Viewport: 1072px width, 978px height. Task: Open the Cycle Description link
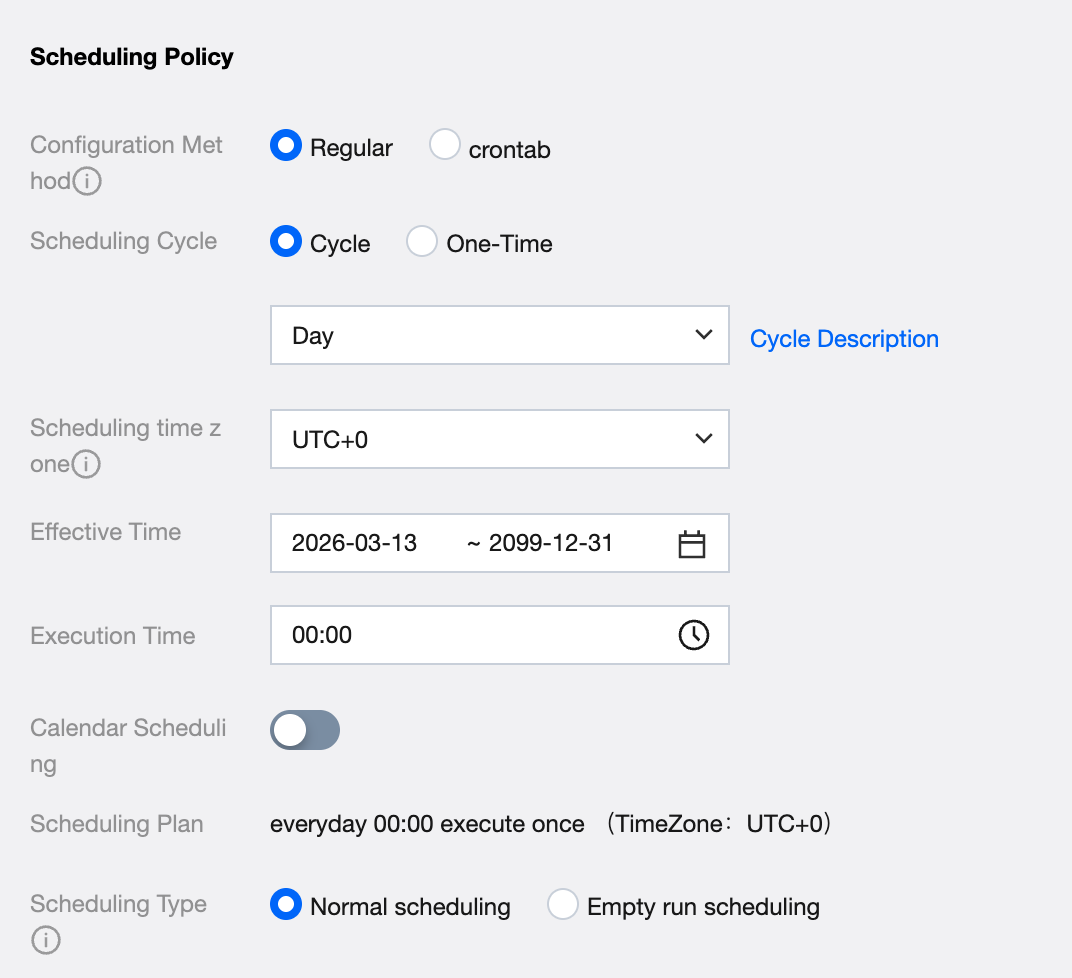844,339
